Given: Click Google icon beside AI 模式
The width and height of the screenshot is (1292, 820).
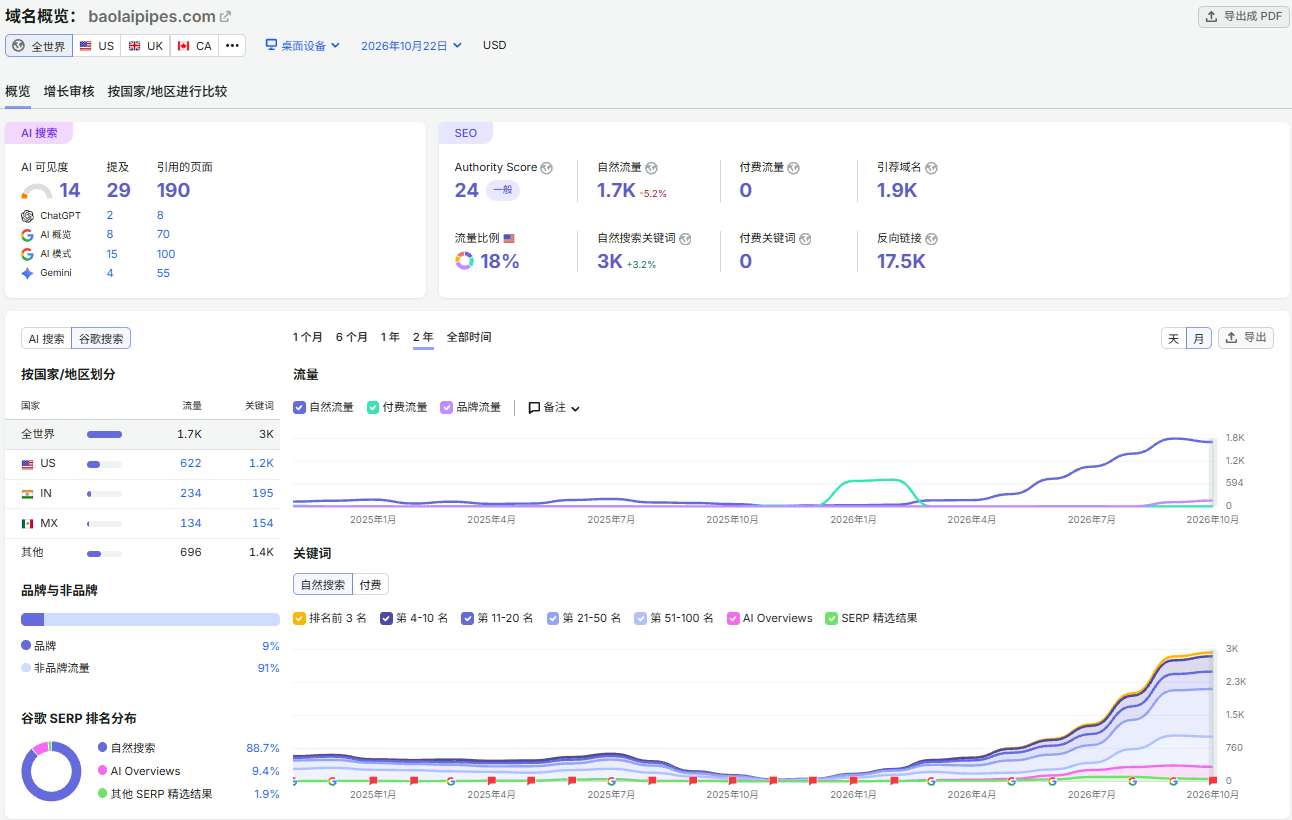Looking at the screenshot, I should (27, 254).
